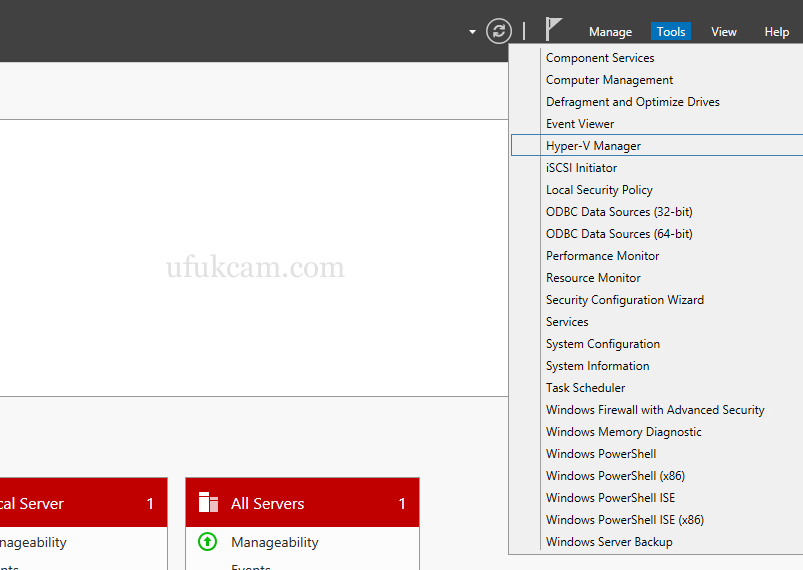Click the Local Server count 1
Image resolution: width=803 pixels, height=570 pixels.
tap(150, 503)
